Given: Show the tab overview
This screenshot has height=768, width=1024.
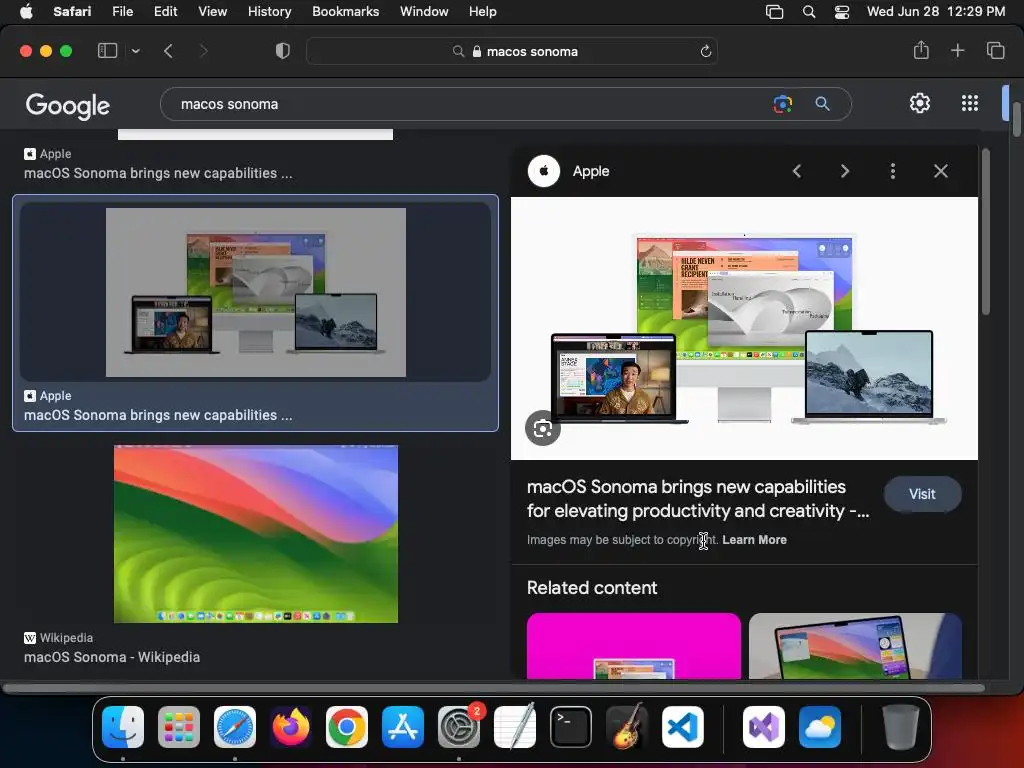Looking at the screenshot, I should pos(995,50).
